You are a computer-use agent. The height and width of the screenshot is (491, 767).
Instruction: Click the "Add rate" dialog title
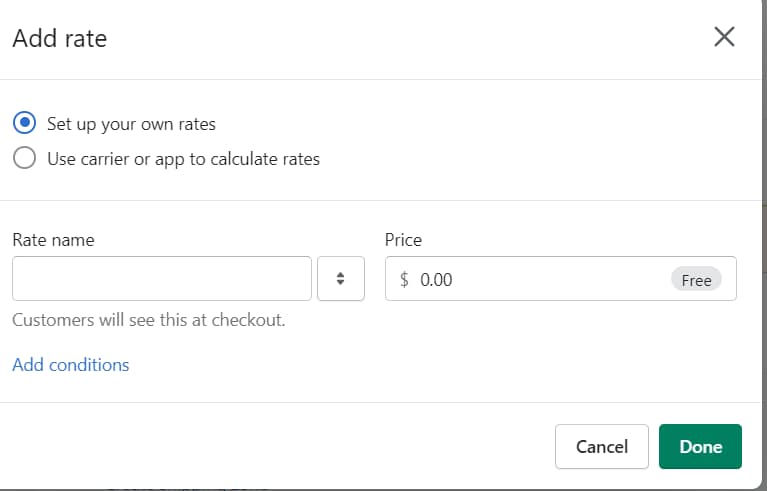(59, 38)
